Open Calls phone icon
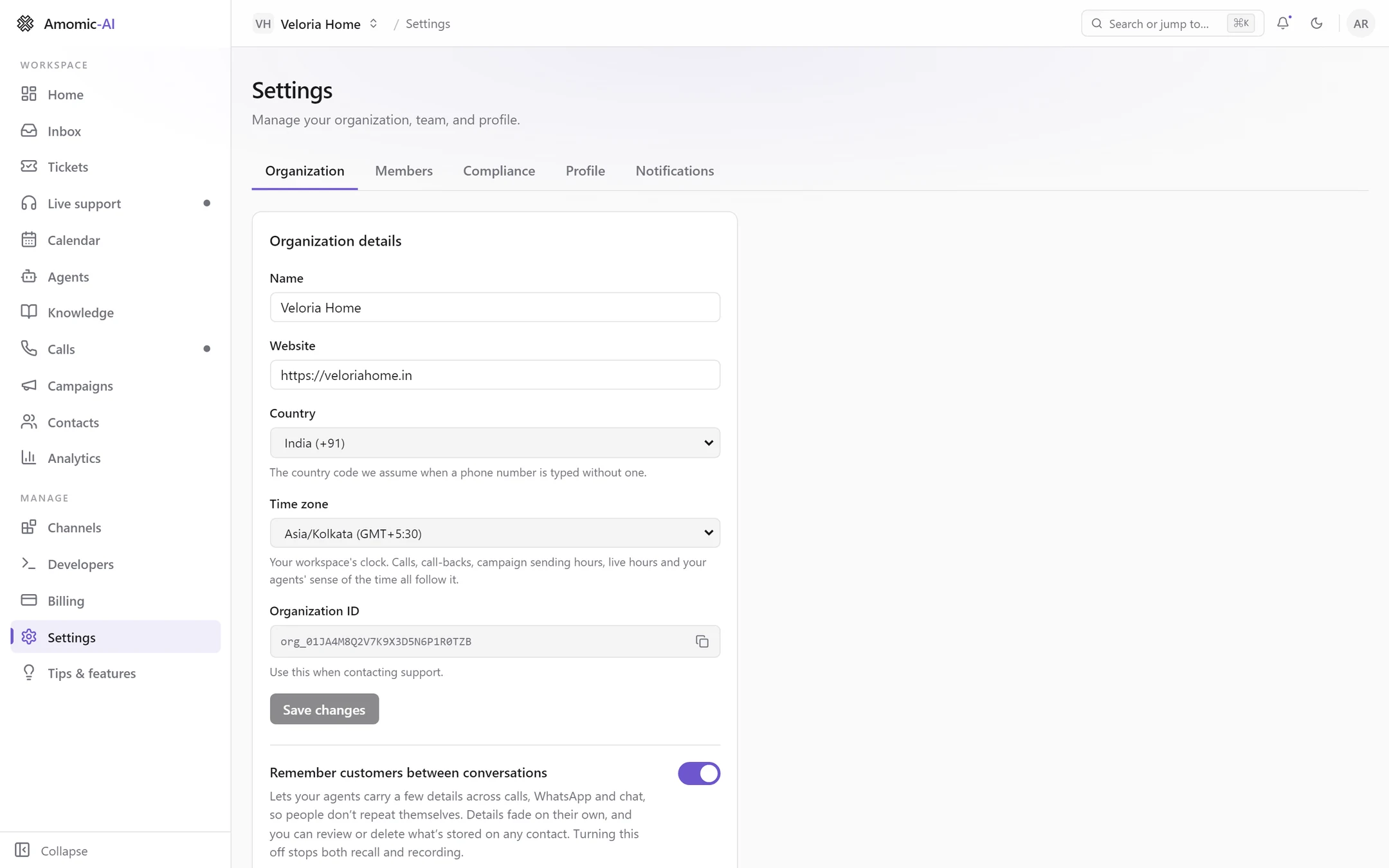This screenshot has width=1389, height=868. [x=29, y=348]
